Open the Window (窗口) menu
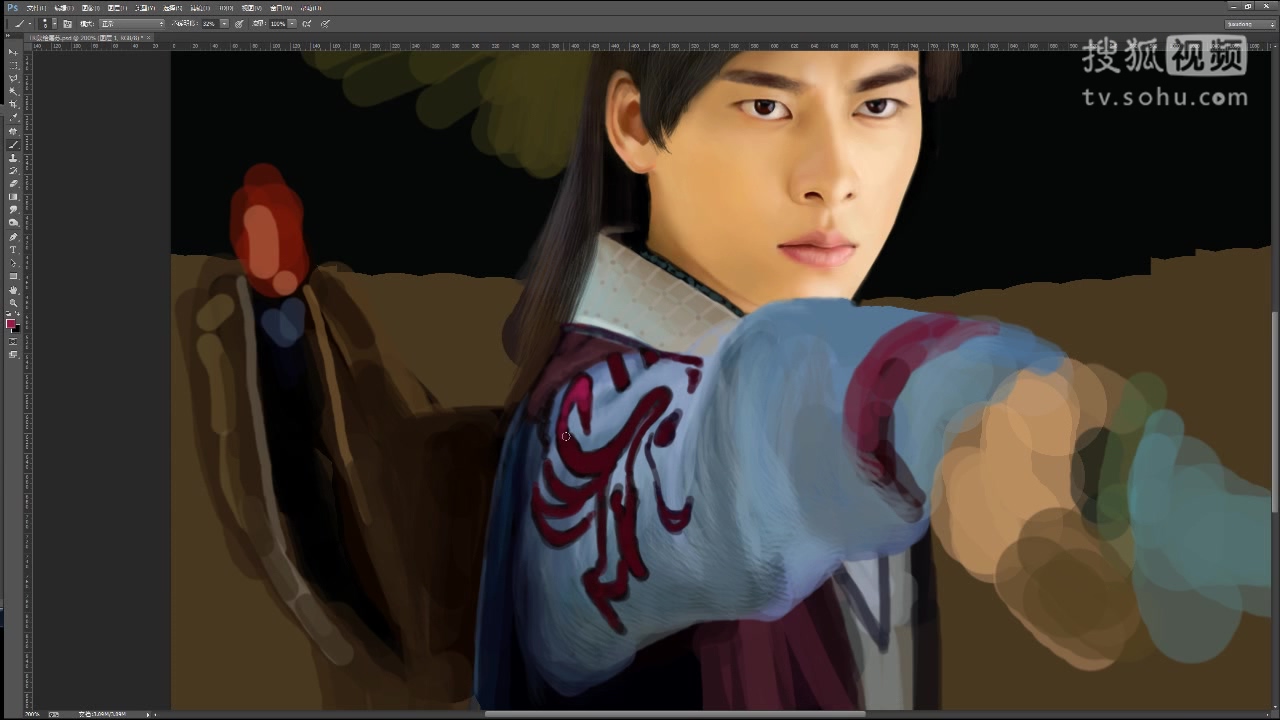 pos(253,8)
